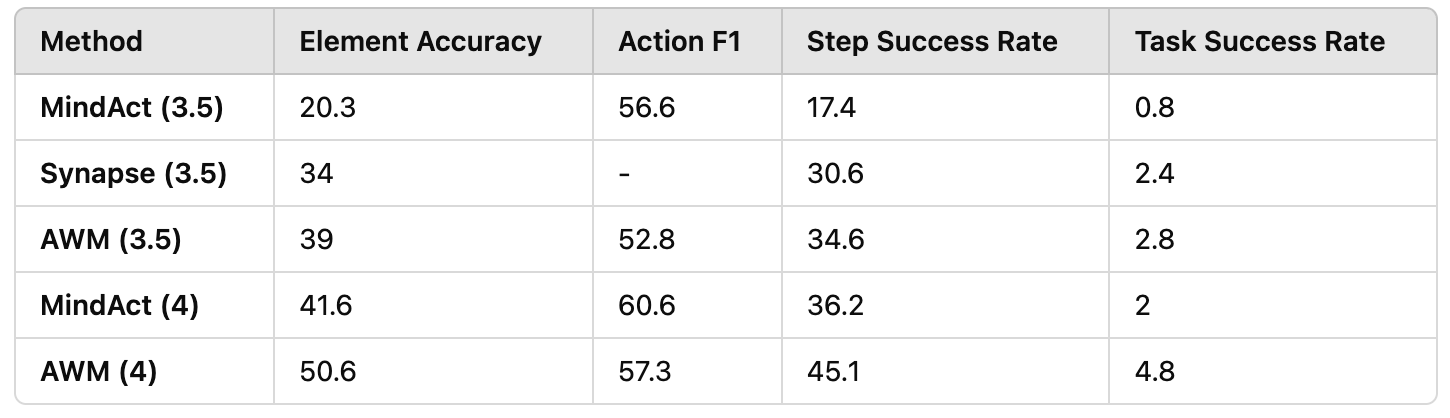Click the dash in Synapse's Action F1
The width and height of the screenshot is (1450, 418).
pyautogui.click(x=624, y=174)
